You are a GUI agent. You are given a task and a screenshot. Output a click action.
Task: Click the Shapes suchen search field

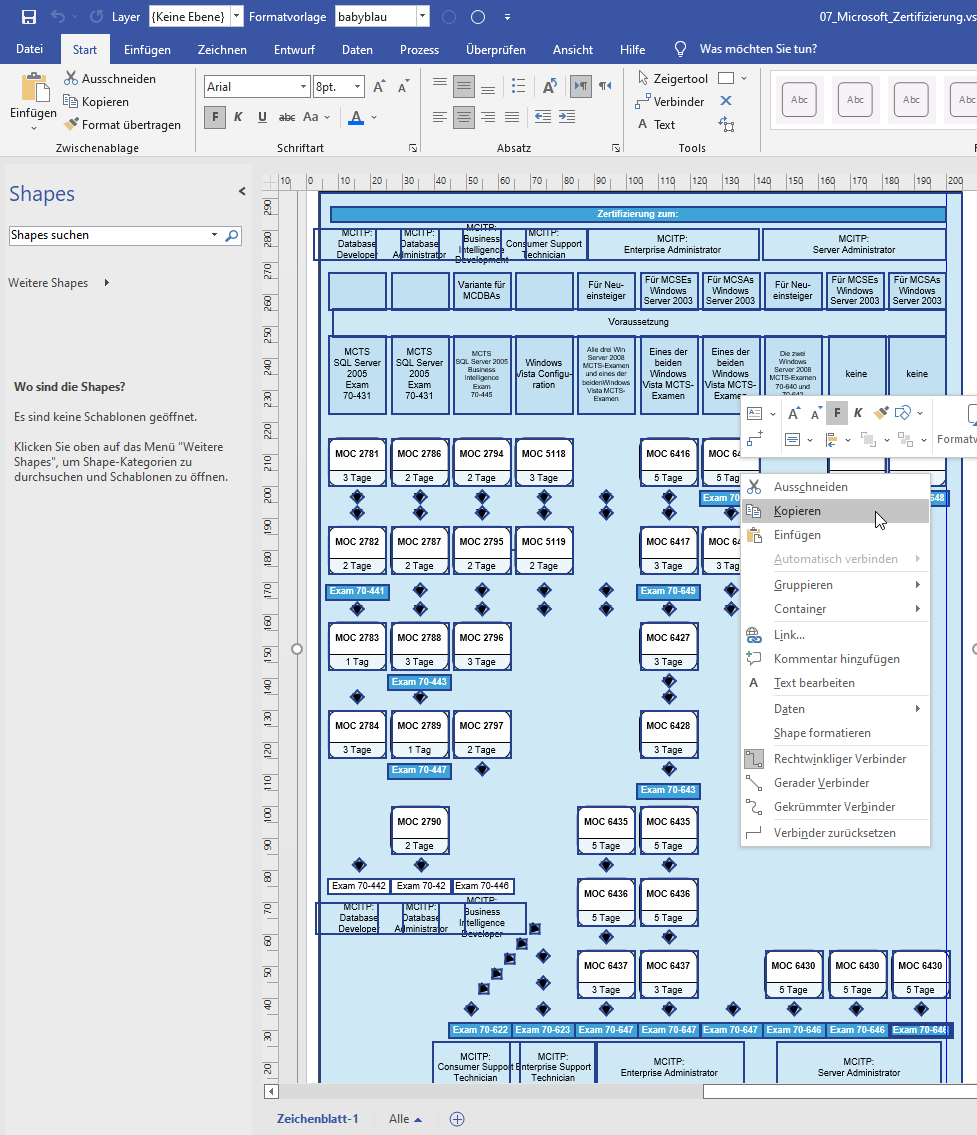click(108, 236)
